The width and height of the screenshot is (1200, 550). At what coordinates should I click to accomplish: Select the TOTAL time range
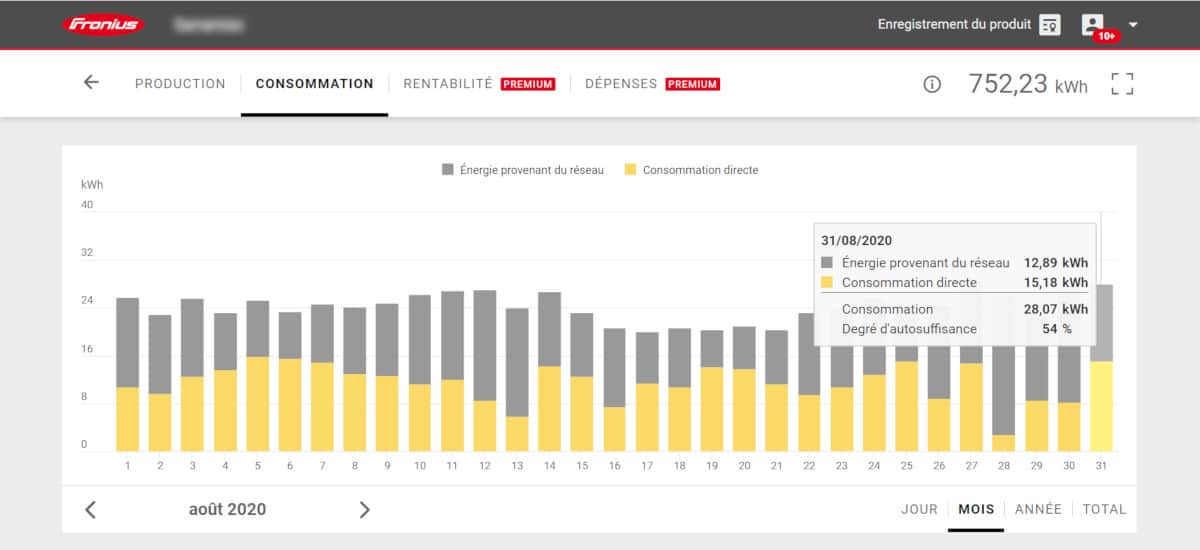click(x=1104, y=509)
